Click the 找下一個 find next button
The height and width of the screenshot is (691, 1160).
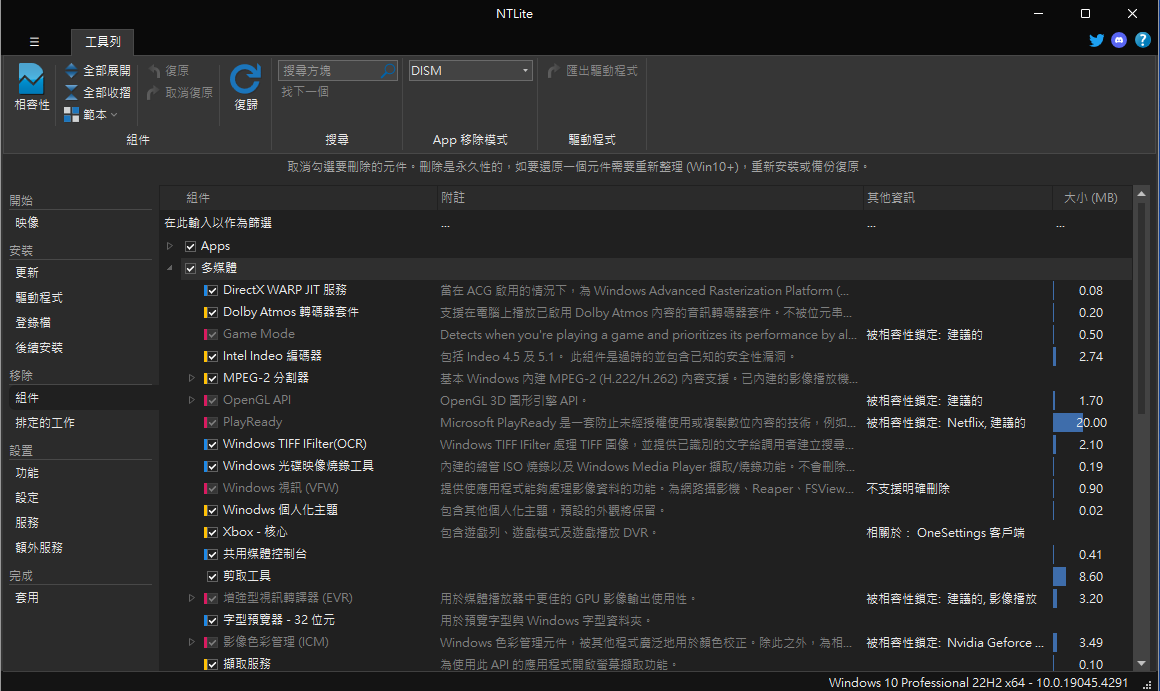click(x=305, y=92)
